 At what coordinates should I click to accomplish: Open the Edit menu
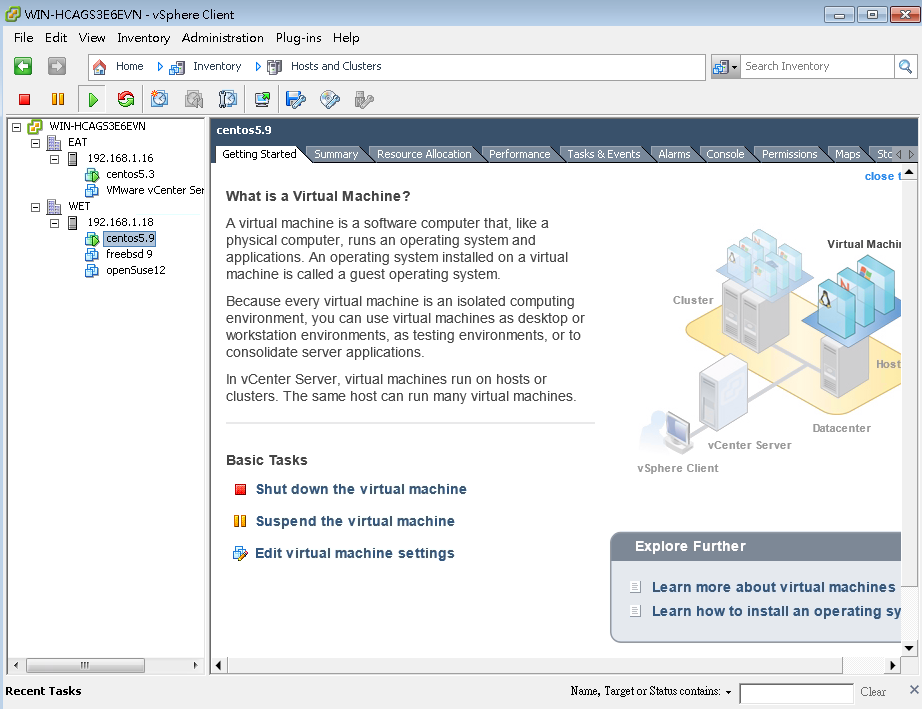click(56, 38)
